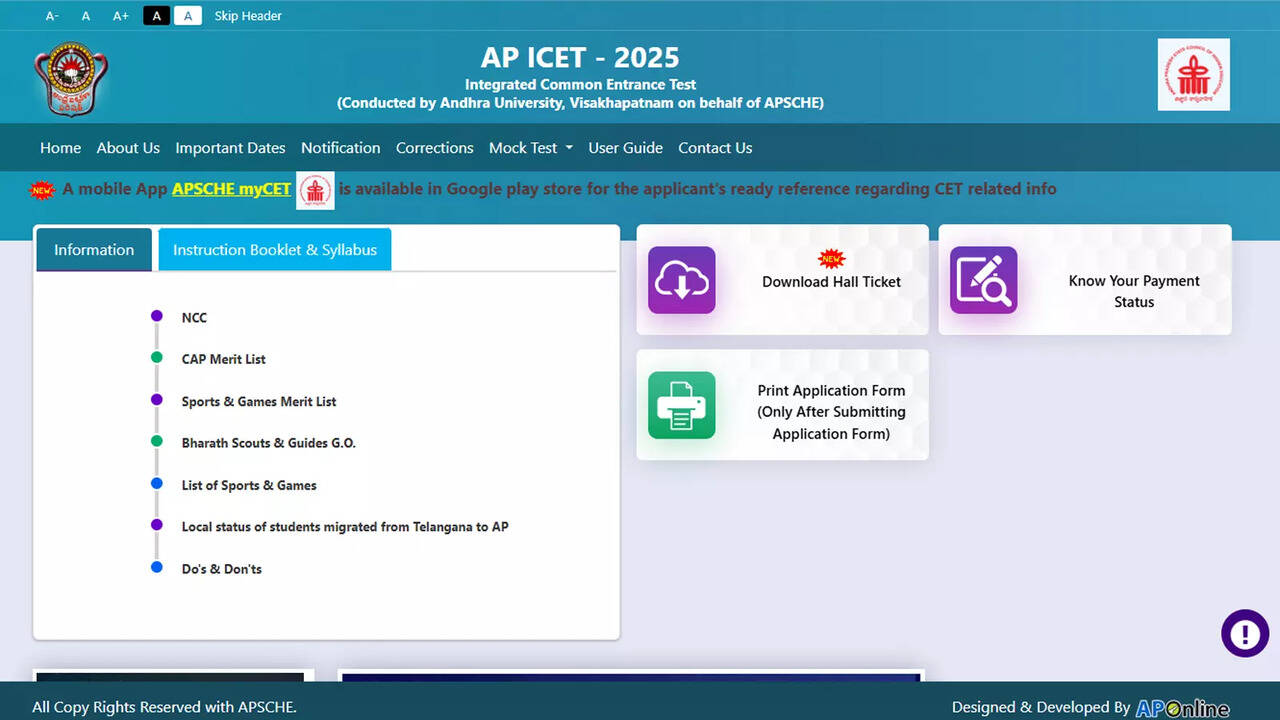This screenshot has width=1280, height=720.
Task: Open the Important Dates menu item
Action: tap(230, 148)
